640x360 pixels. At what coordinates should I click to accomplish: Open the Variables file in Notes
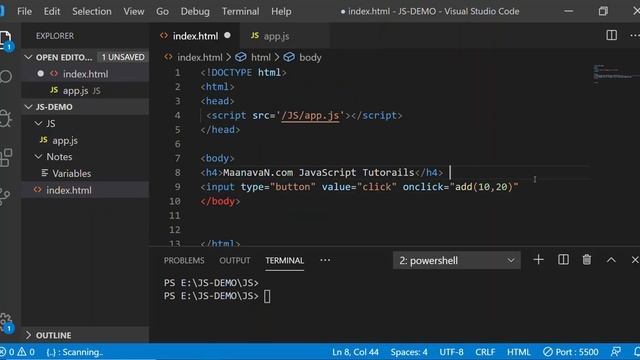tap(85, 173)
